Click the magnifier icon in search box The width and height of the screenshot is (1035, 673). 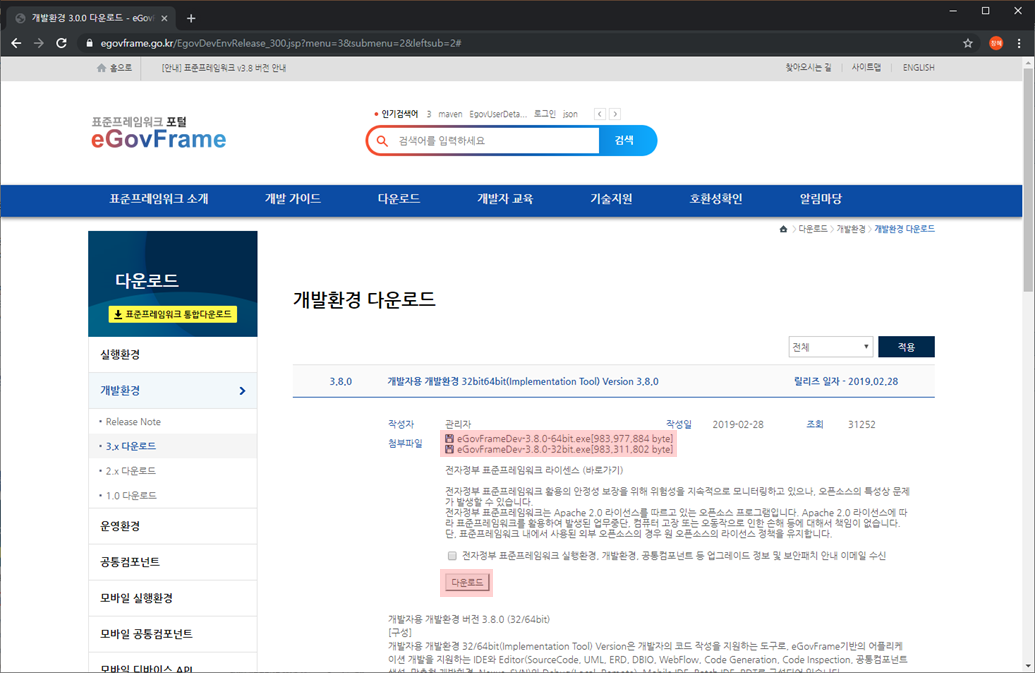[382, 141]
